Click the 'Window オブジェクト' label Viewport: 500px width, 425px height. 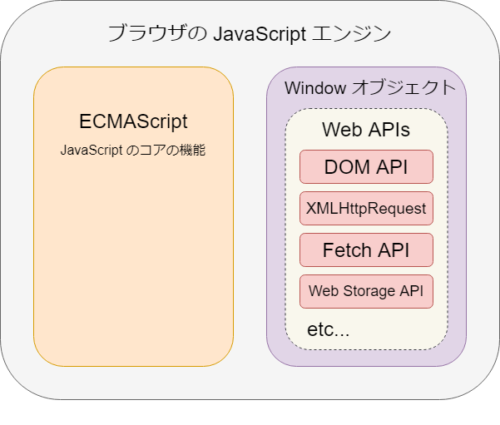(370, 88)
